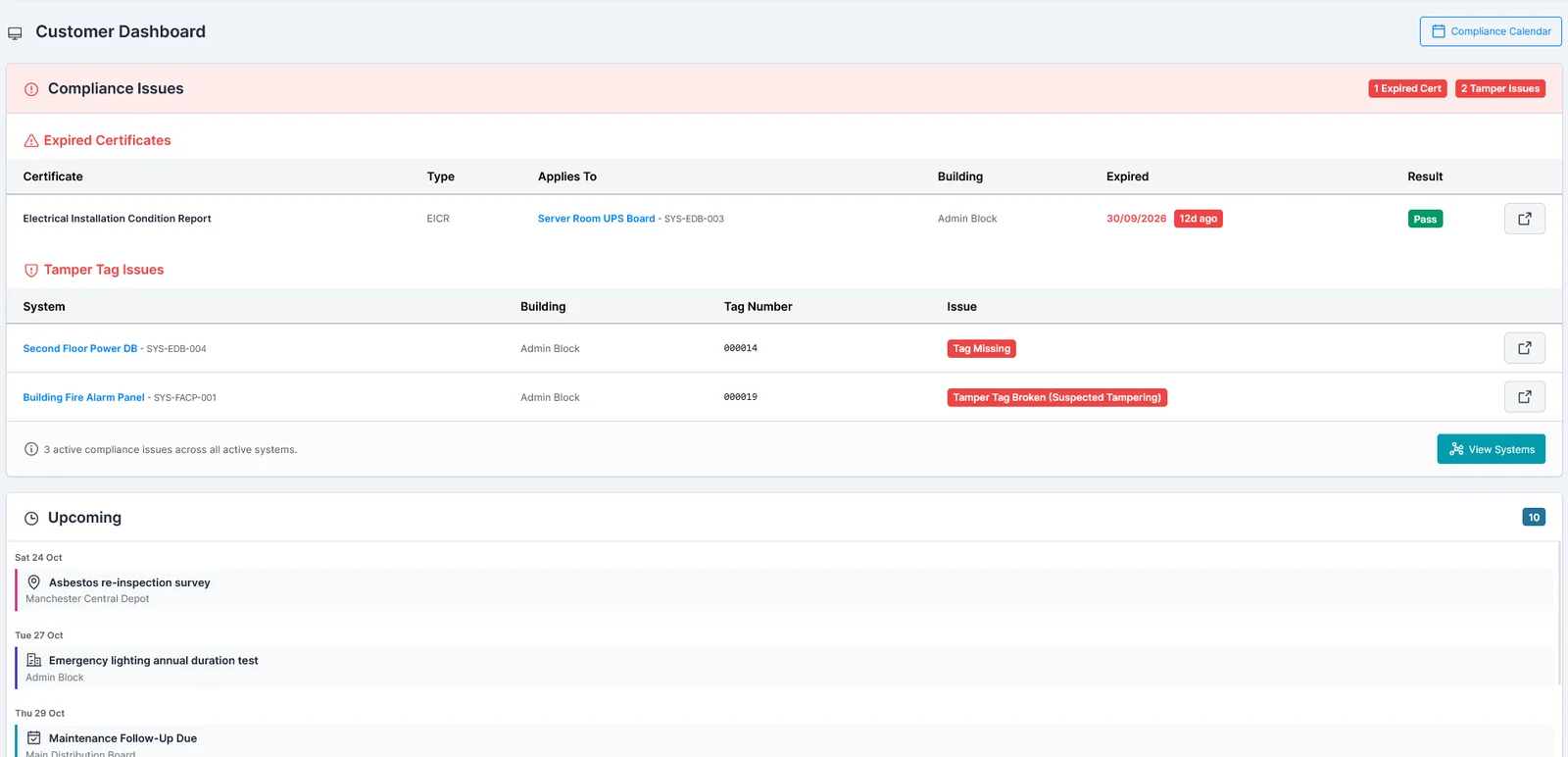Open external link for Tag Missing row

(x=1525, y=348)
